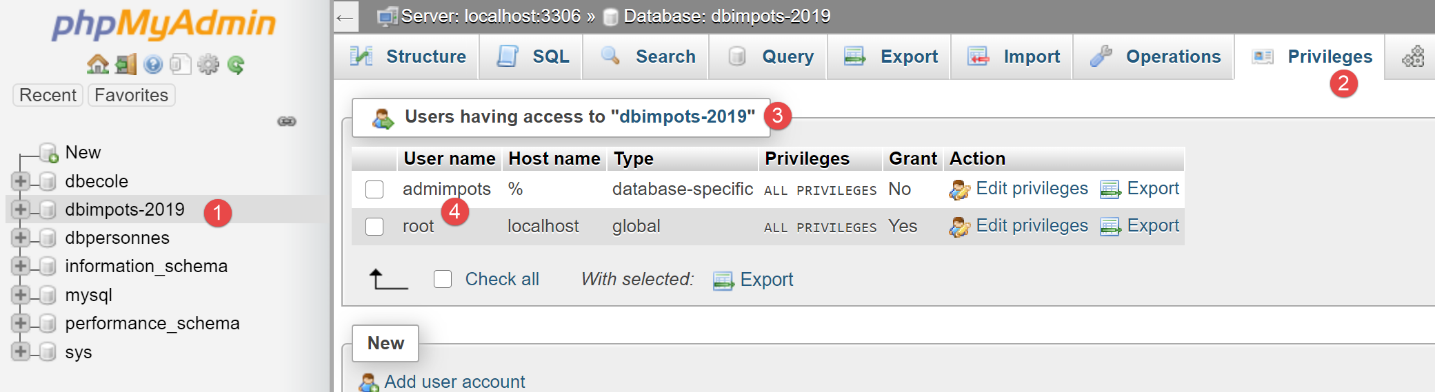Screen dimensions: 1435x392
Task: Expand the dbecole database node
Action: (19, 181)
